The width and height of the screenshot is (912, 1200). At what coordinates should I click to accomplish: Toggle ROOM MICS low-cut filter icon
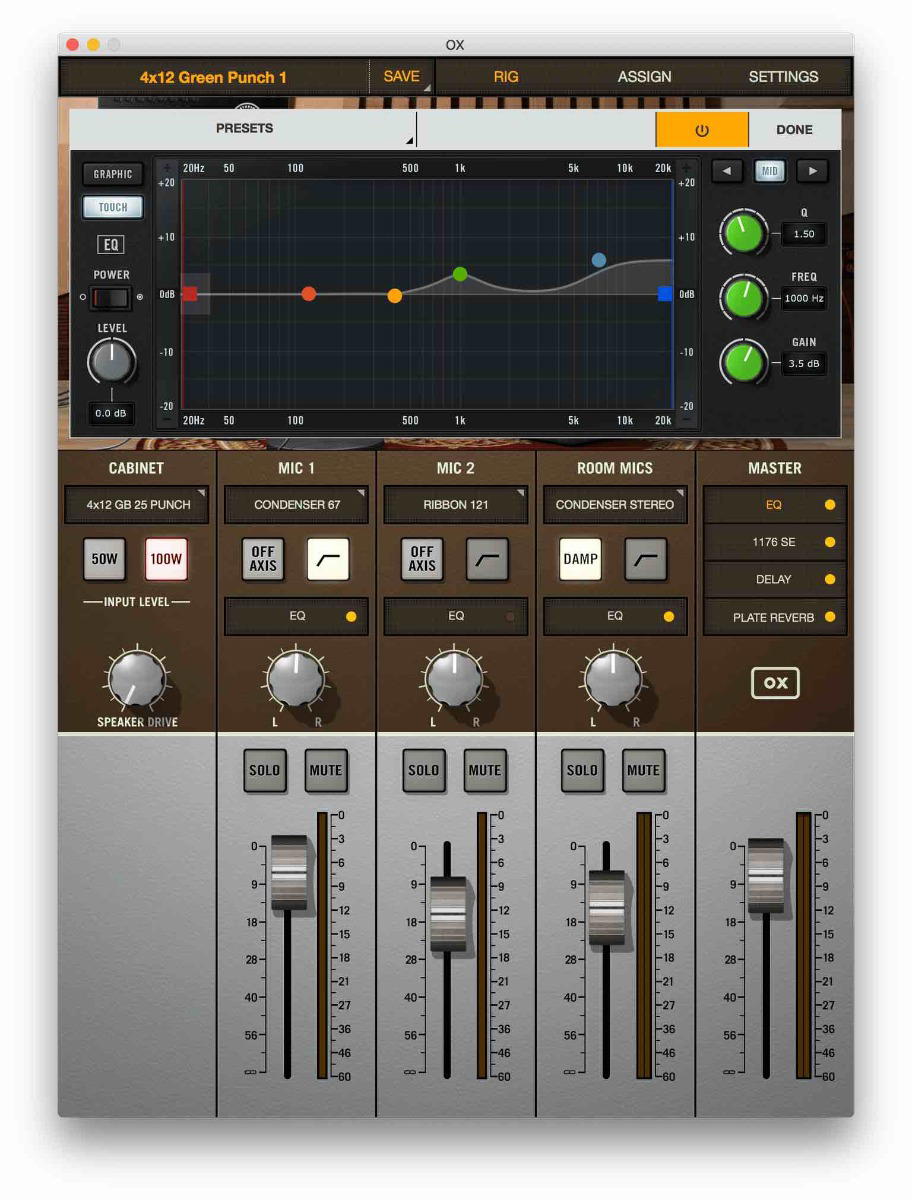coord(645,559)
